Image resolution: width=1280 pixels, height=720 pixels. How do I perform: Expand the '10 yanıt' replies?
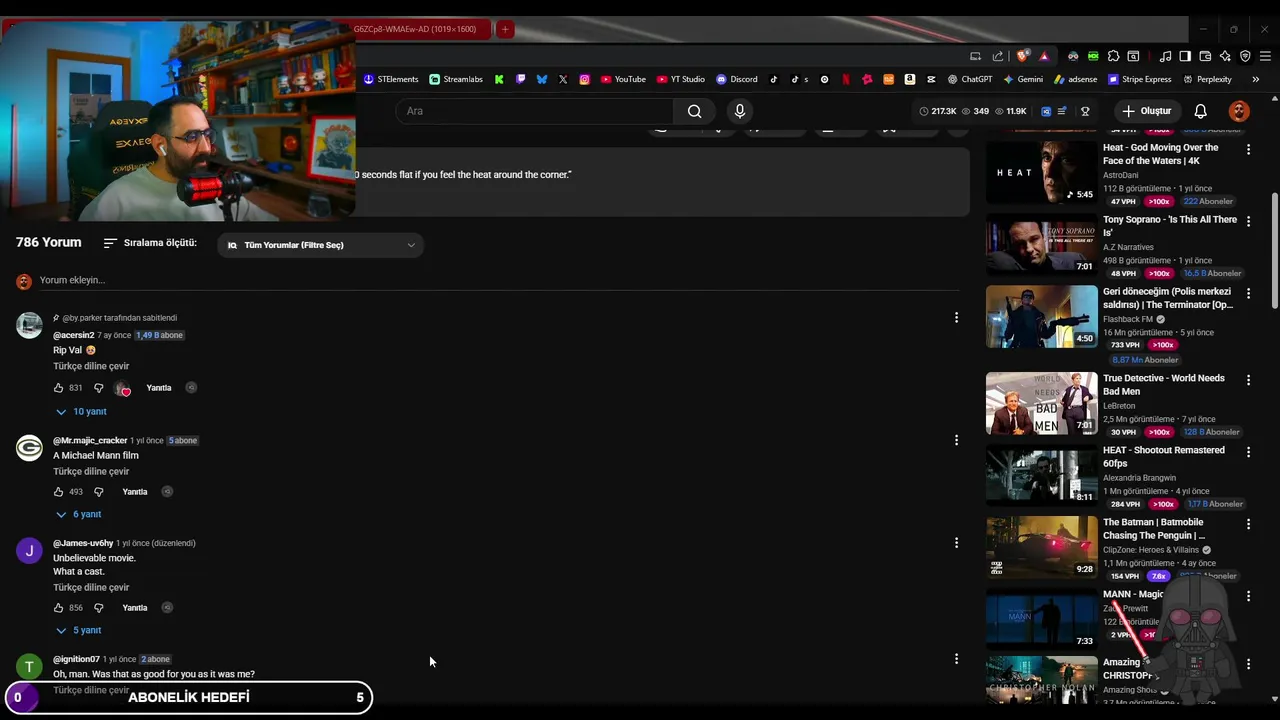click(81, 412)
